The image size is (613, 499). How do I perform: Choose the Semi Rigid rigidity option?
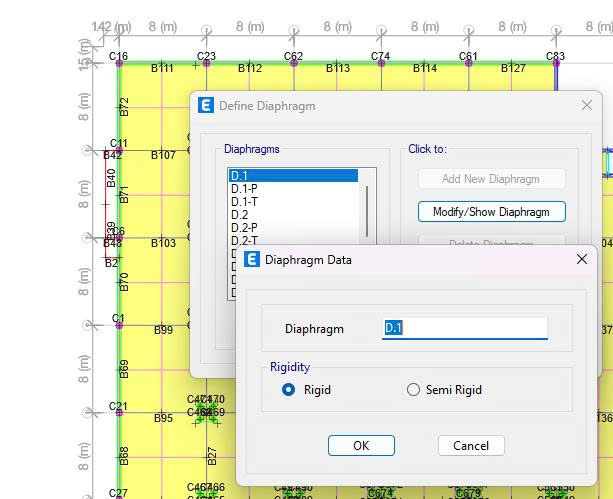coord(413,390)
